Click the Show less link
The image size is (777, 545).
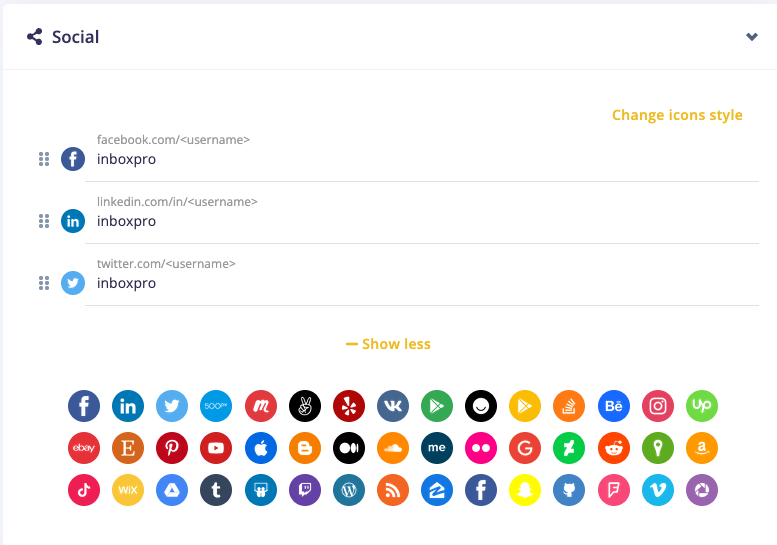pos(388,344)
